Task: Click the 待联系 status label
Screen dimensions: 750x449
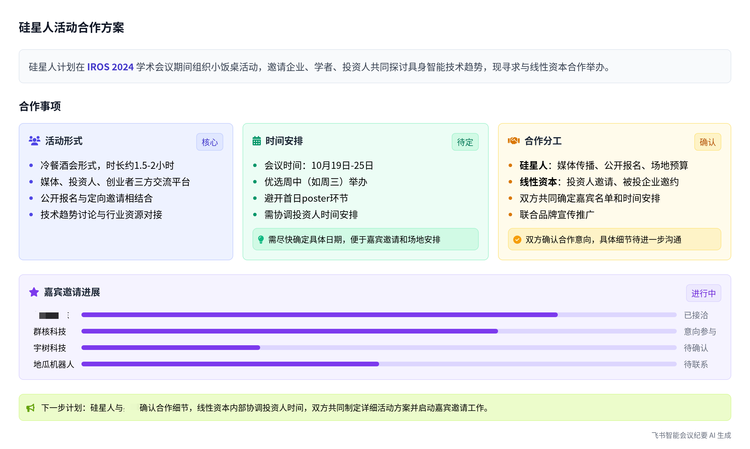Action: pos(697,364)
